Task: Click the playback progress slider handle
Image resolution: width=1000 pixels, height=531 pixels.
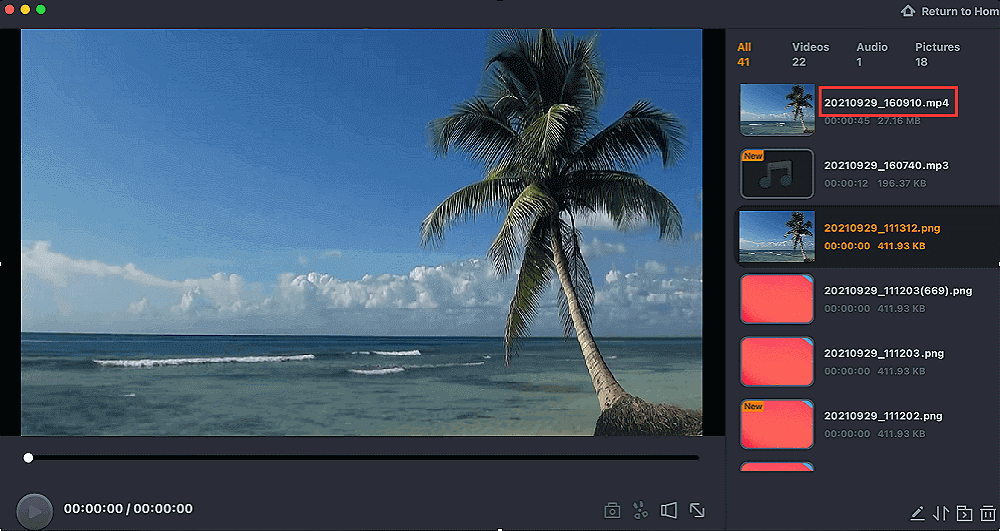Action: pos(28,458)
